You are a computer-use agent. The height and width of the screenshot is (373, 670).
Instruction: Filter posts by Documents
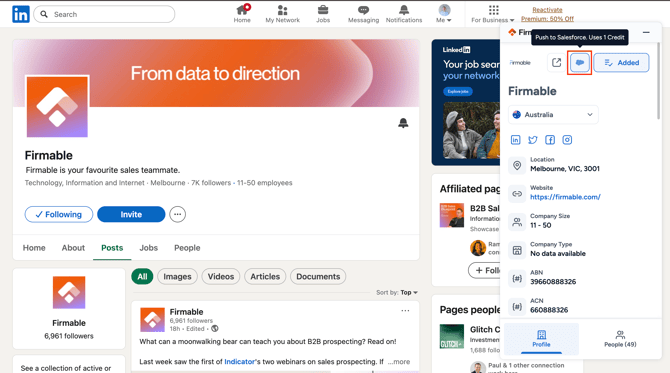pos(318,276)
